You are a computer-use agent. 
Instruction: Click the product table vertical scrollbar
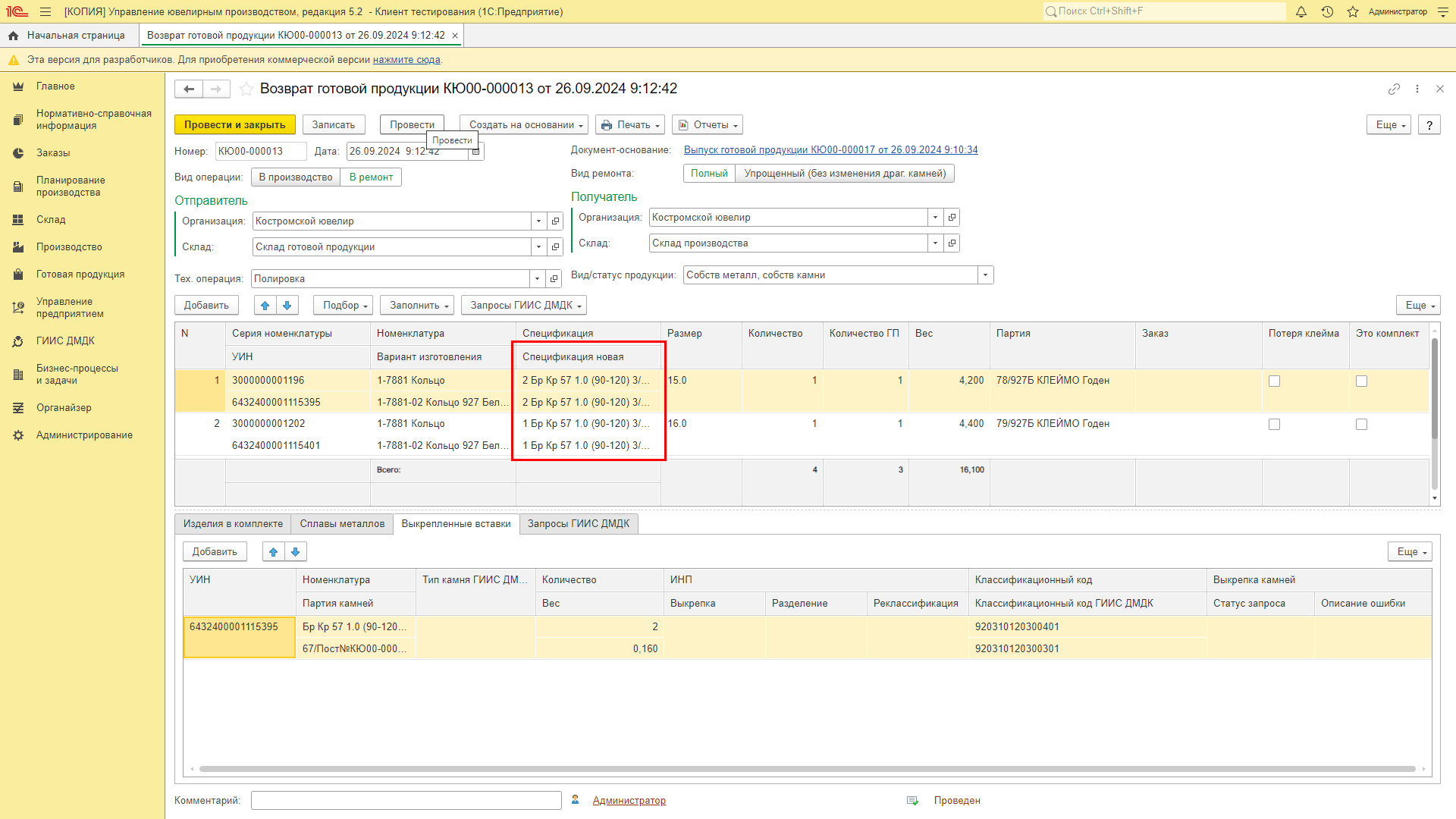click(1434, 388)
